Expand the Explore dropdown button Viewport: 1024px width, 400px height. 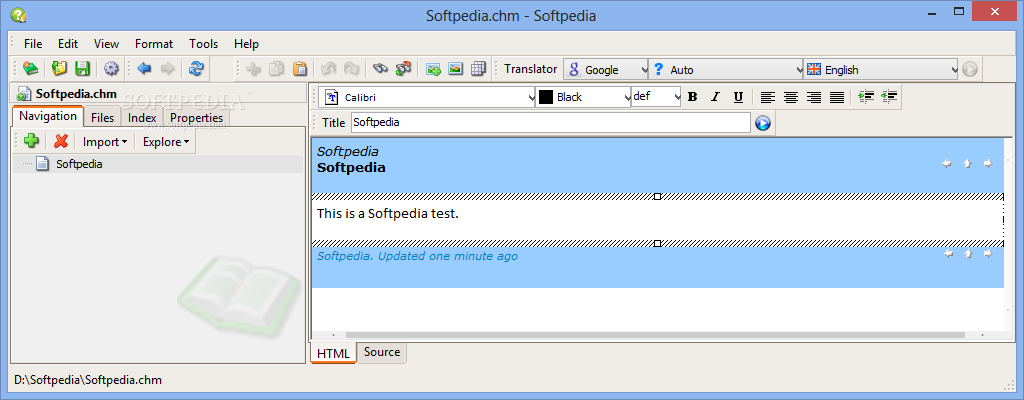coord(166,142)
